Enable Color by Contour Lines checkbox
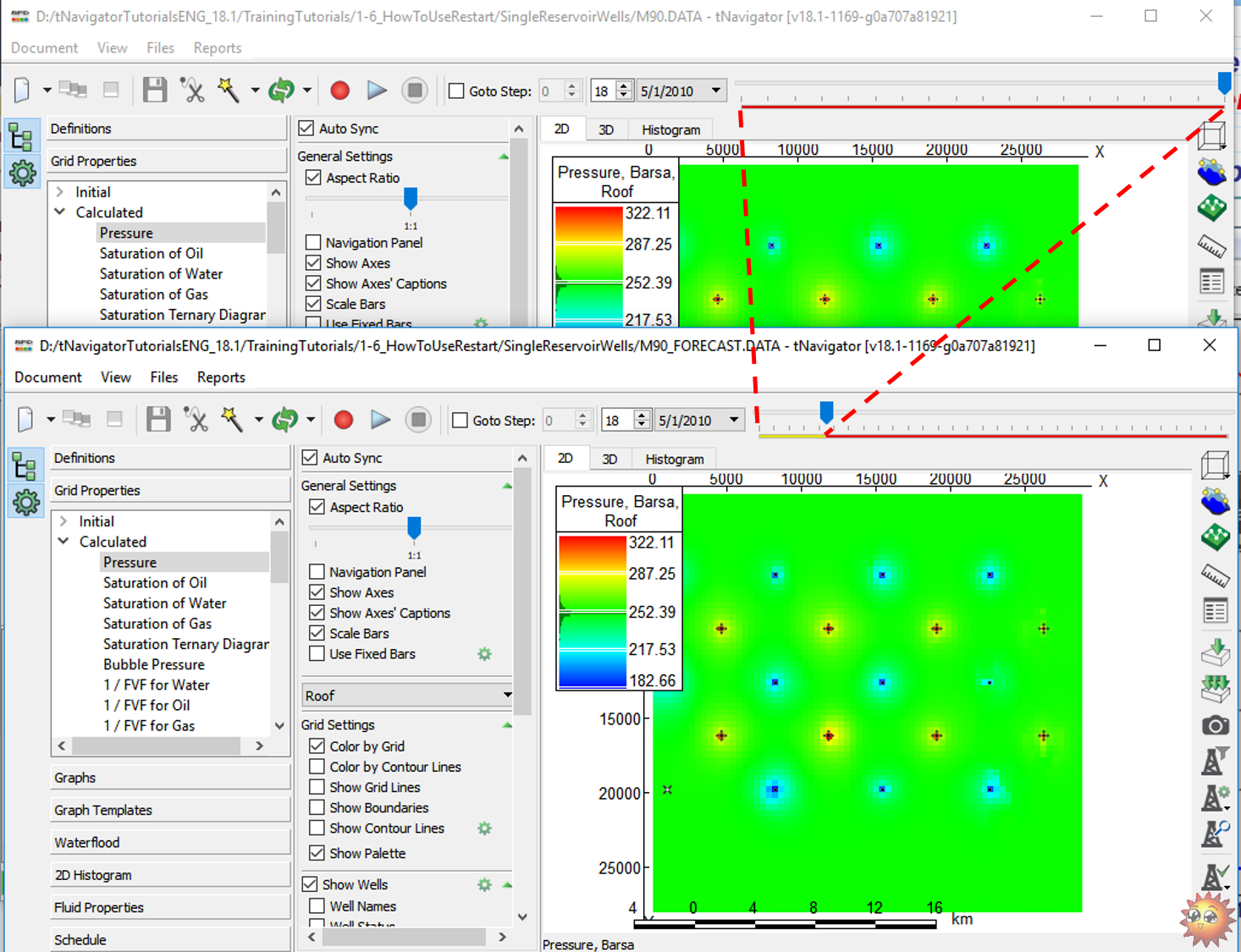This screenshot has height=952, width=1241. [317, 767]
